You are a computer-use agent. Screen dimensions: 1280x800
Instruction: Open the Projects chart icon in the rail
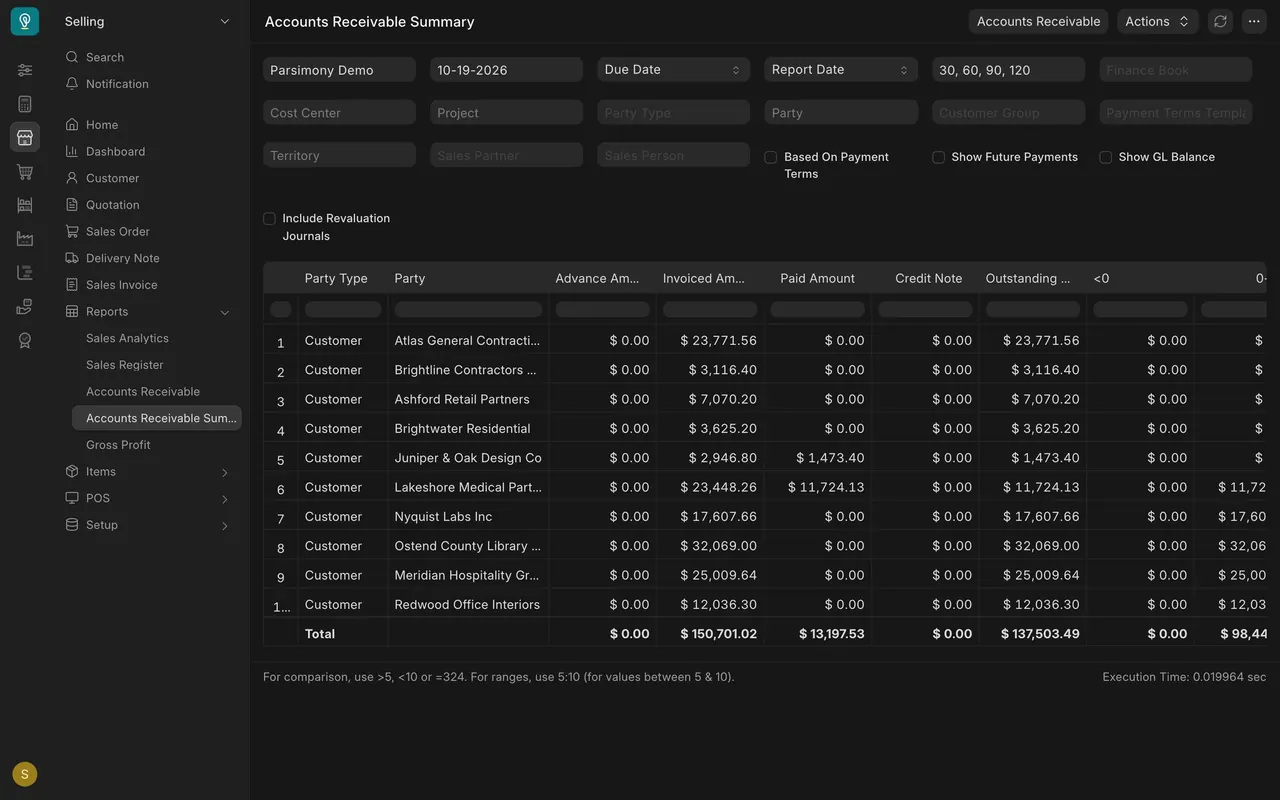[25, 273]
